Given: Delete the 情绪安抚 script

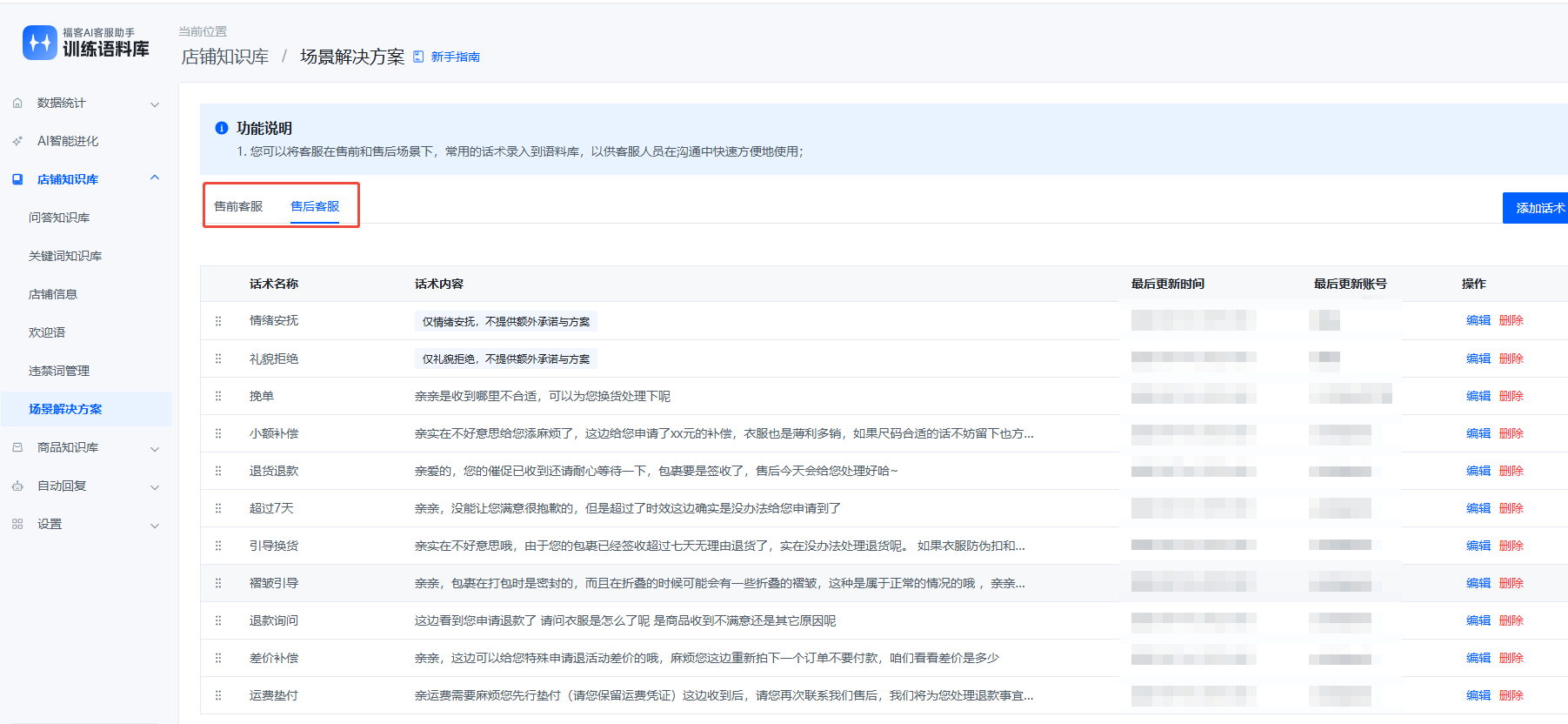Looking at the screenshot, I should coord(1511,320).
